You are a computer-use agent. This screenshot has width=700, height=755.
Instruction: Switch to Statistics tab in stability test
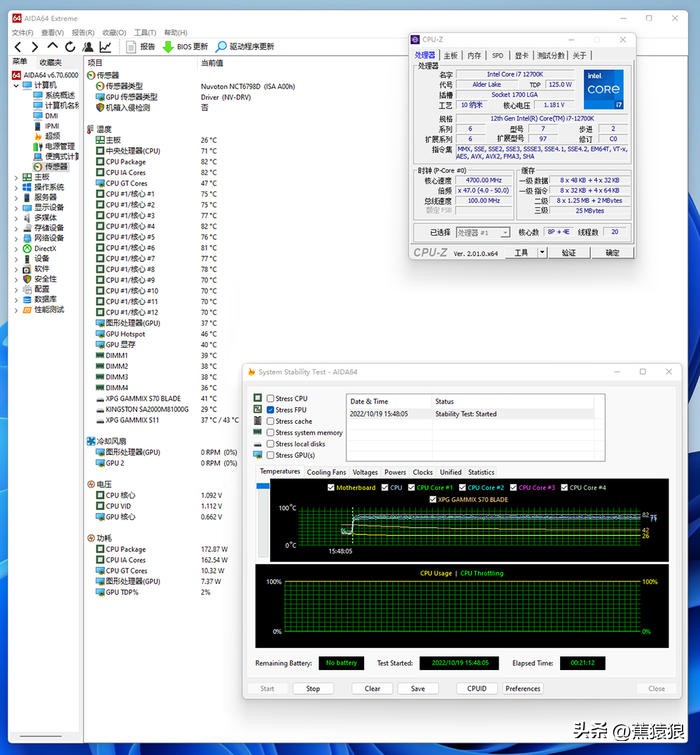point(481,472)
